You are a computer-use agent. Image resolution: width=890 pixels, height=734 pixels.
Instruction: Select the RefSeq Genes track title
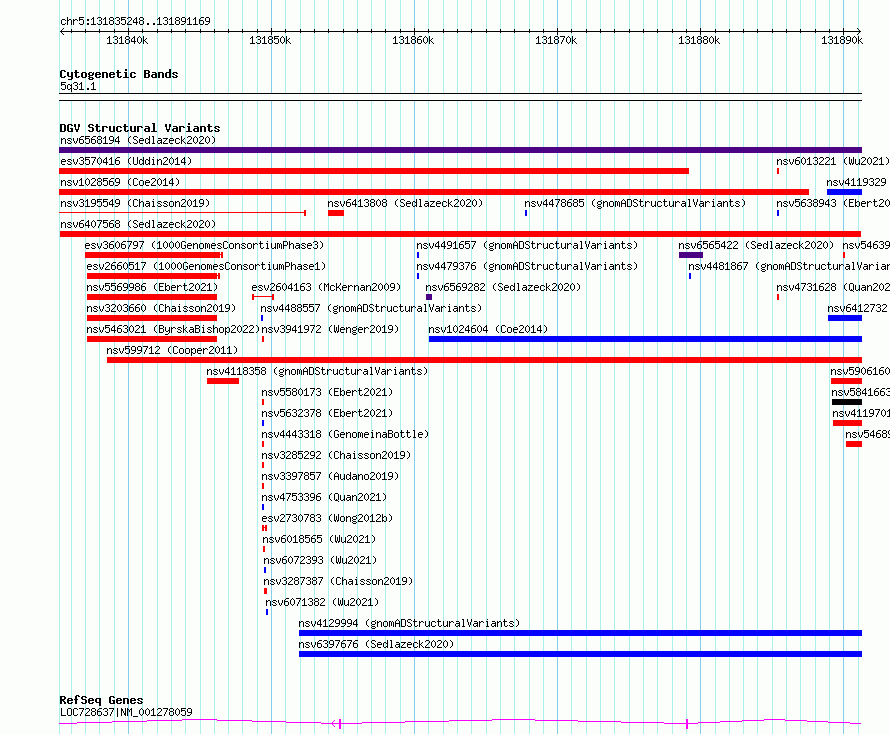point(101,701)
